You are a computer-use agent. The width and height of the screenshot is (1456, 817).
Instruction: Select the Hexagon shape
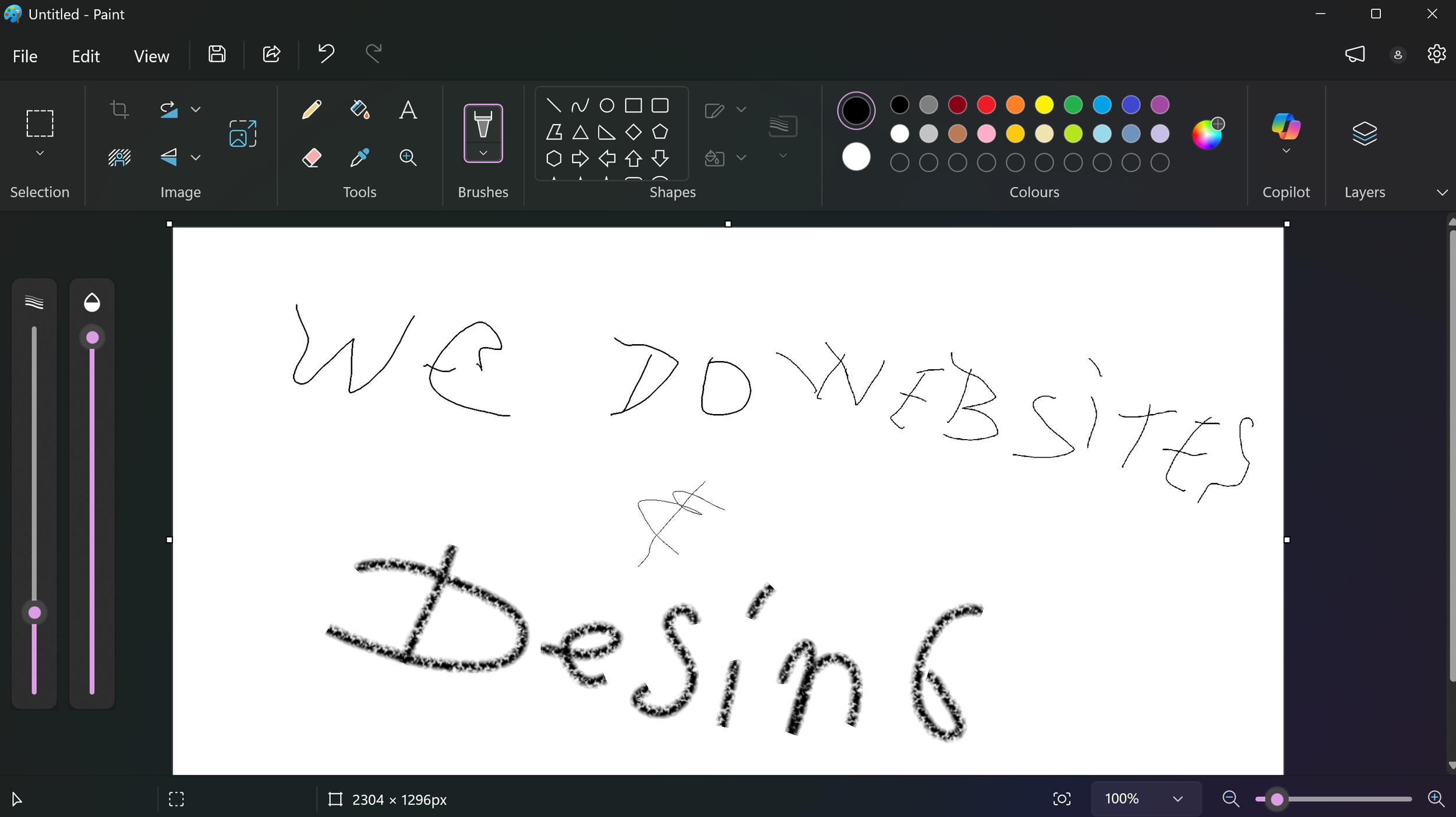point(554,158)
